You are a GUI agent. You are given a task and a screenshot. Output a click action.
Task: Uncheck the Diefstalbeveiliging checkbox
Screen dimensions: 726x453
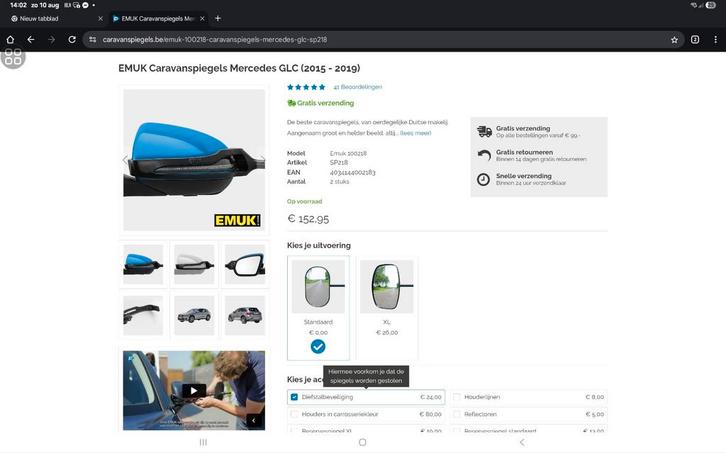coord(294,397)
